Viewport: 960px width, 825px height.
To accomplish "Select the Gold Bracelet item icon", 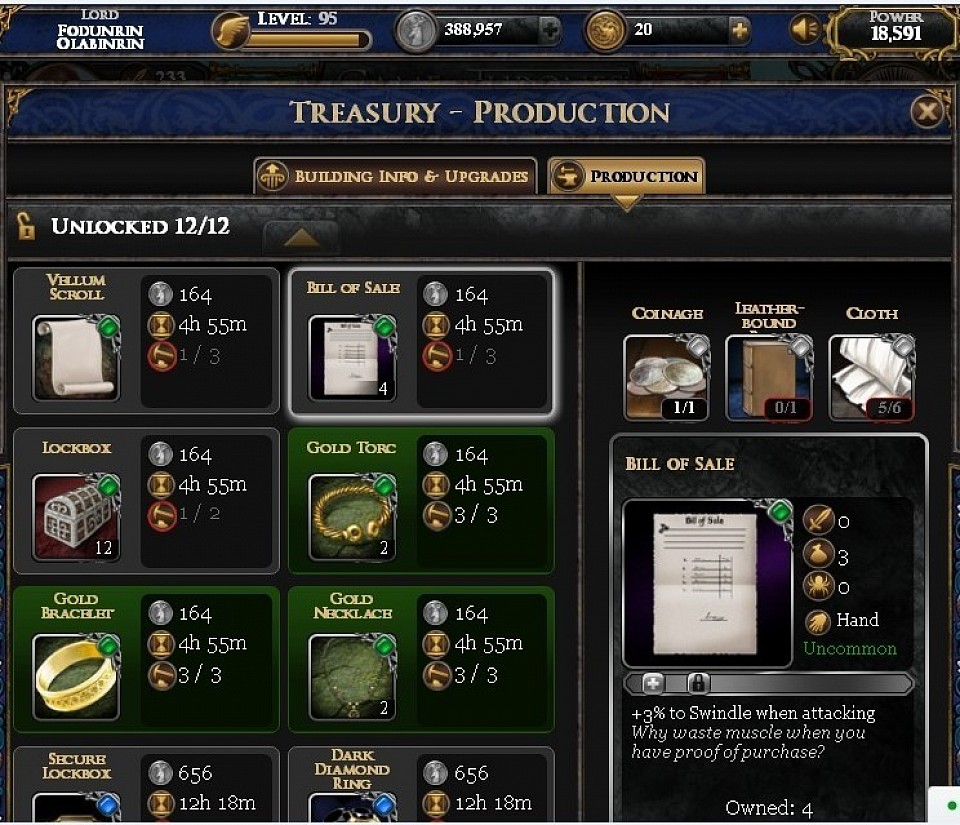I will point(77,676).
